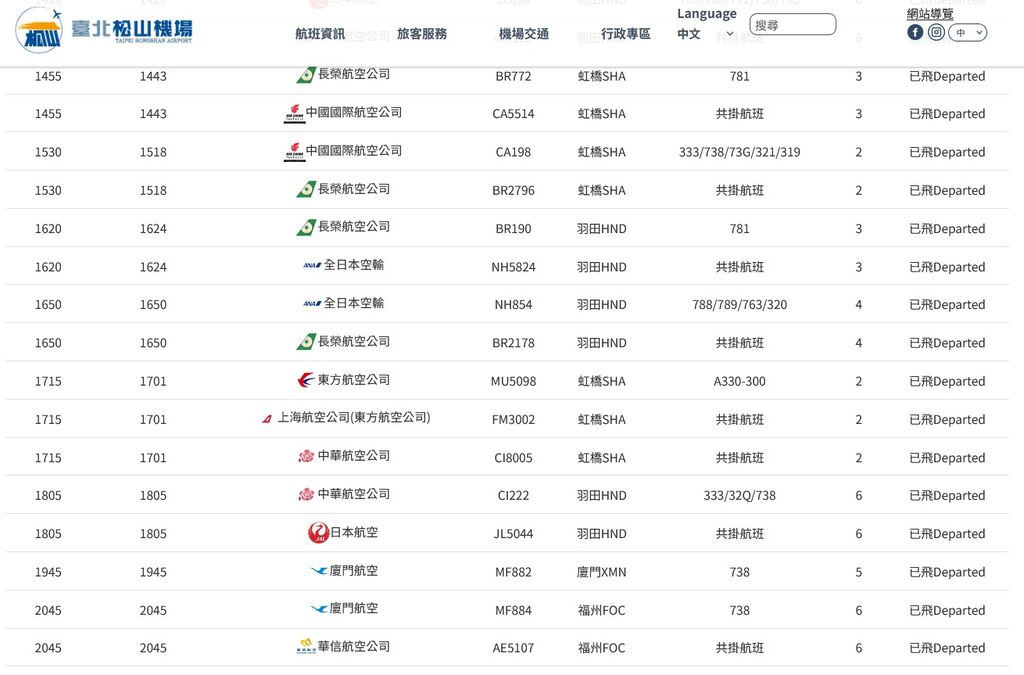1024x675 pixels.
Task: Click EVA Air logo in the BR772 row
Action: 306,75
